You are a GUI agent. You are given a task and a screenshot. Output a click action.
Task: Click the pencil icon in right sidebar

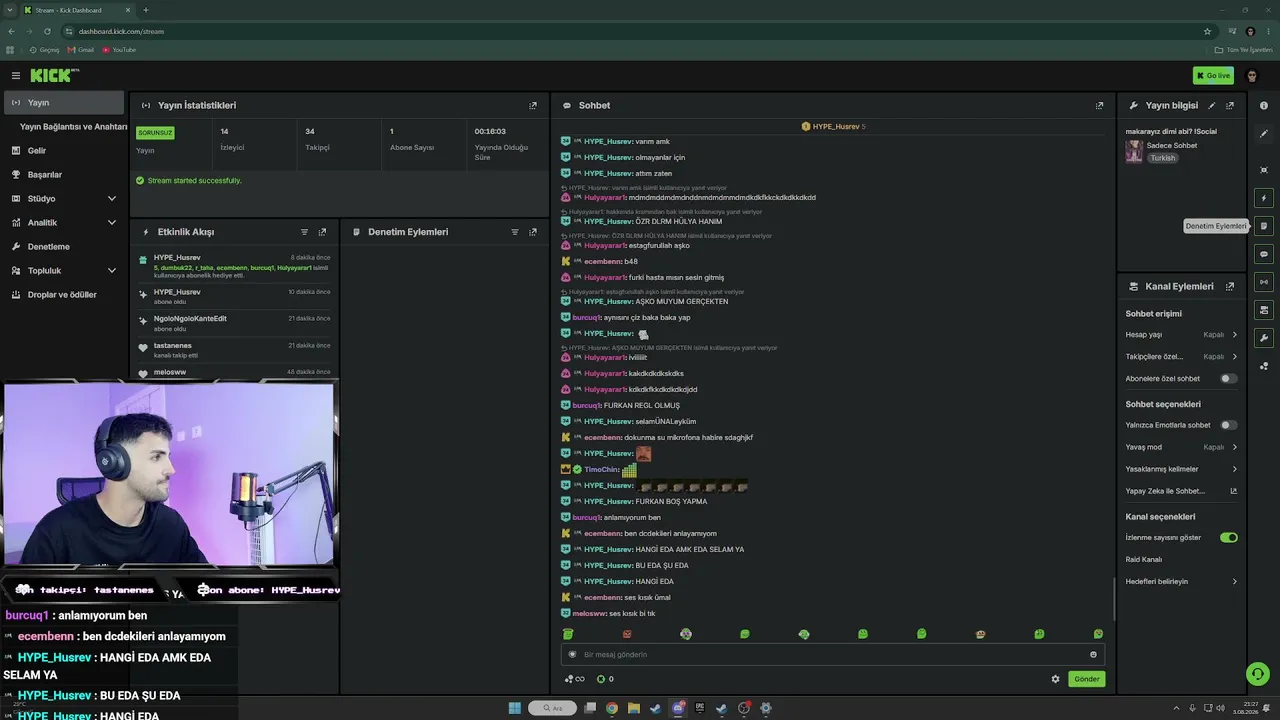[1264, 132]
